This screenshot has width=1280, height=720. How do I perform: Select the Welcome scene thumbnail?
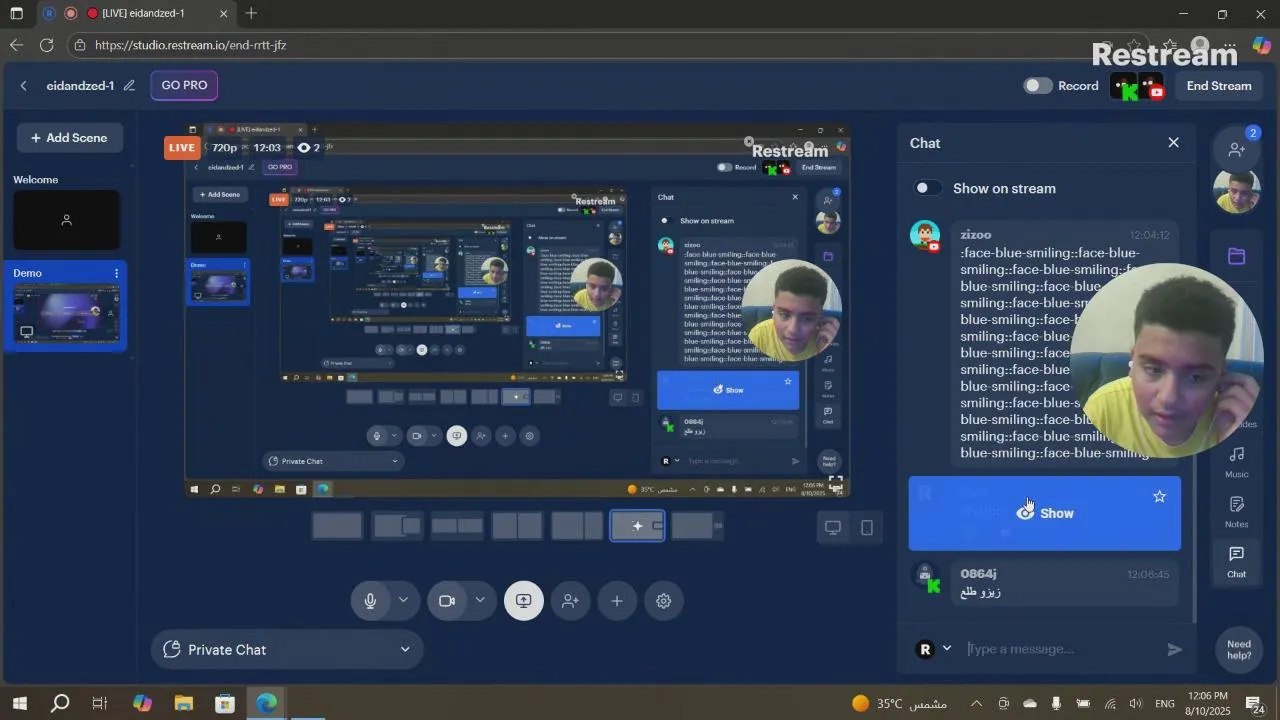click(x=66, y=220)
